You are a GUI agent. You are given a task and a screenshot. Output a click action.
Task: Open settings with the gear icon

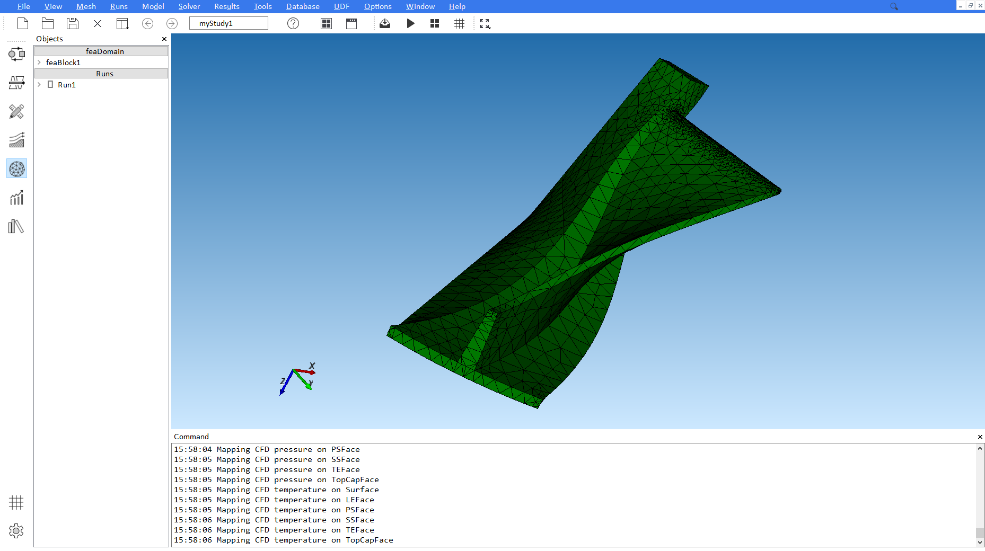coord(16,531)
